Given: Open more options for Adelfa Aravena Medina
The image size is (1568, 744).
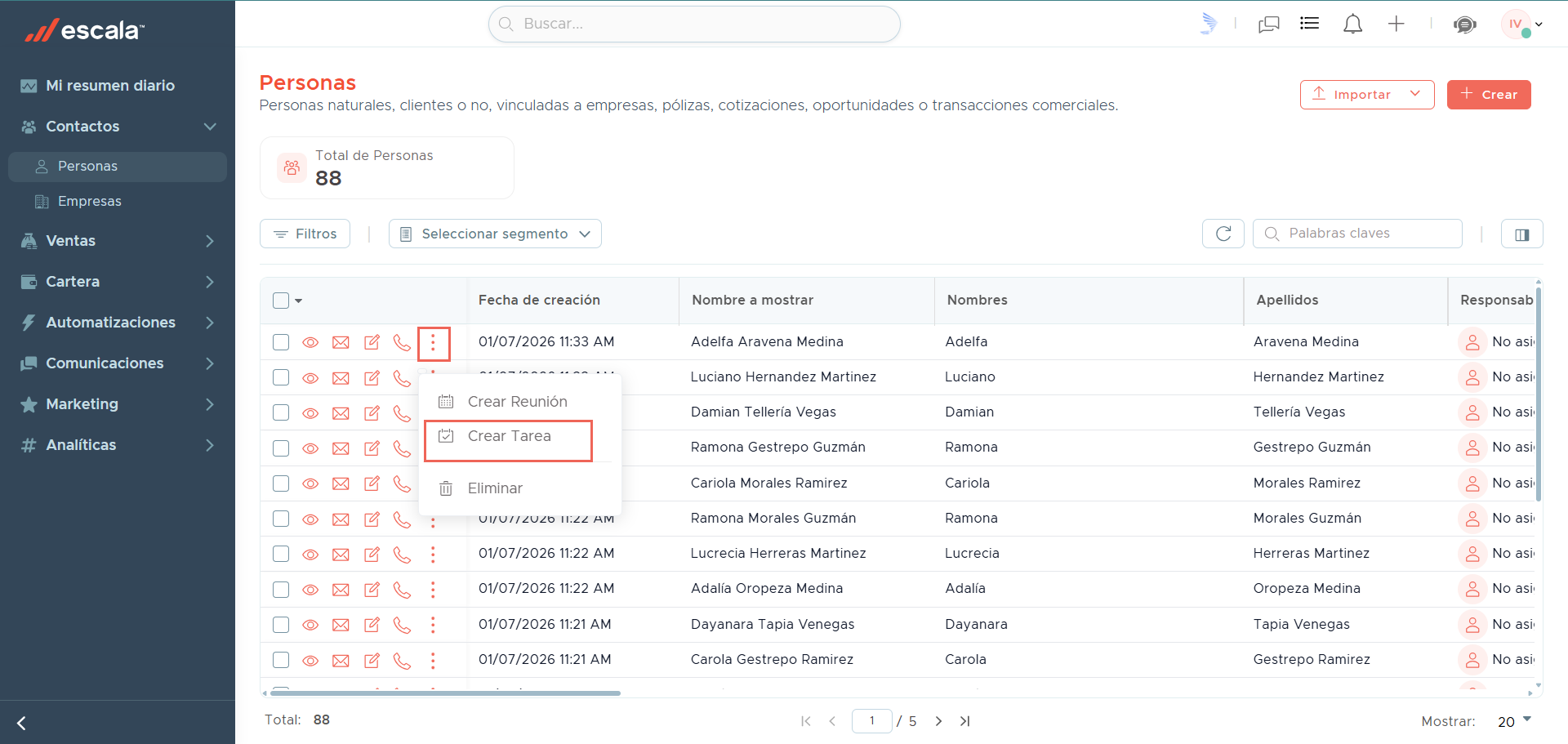Looking at the screenshot, I should click(433, 343).
